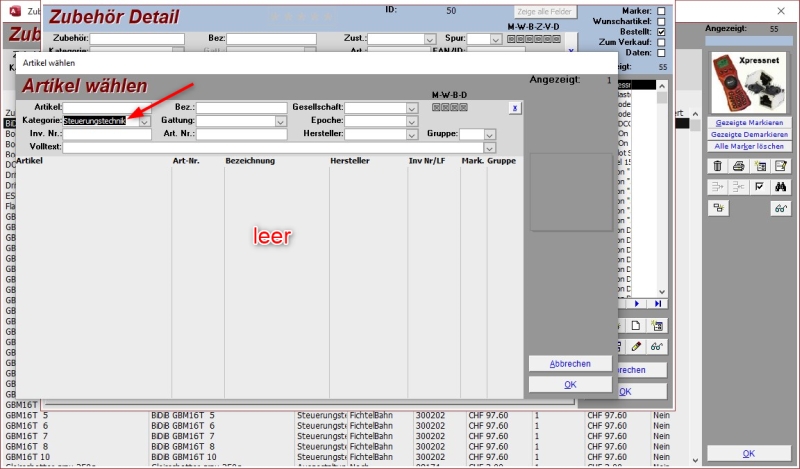Toggle last M-W-B-D filter box in Artikel wählen
The width and height of the screenshot is (800, 469).
(x=463, y=107)
